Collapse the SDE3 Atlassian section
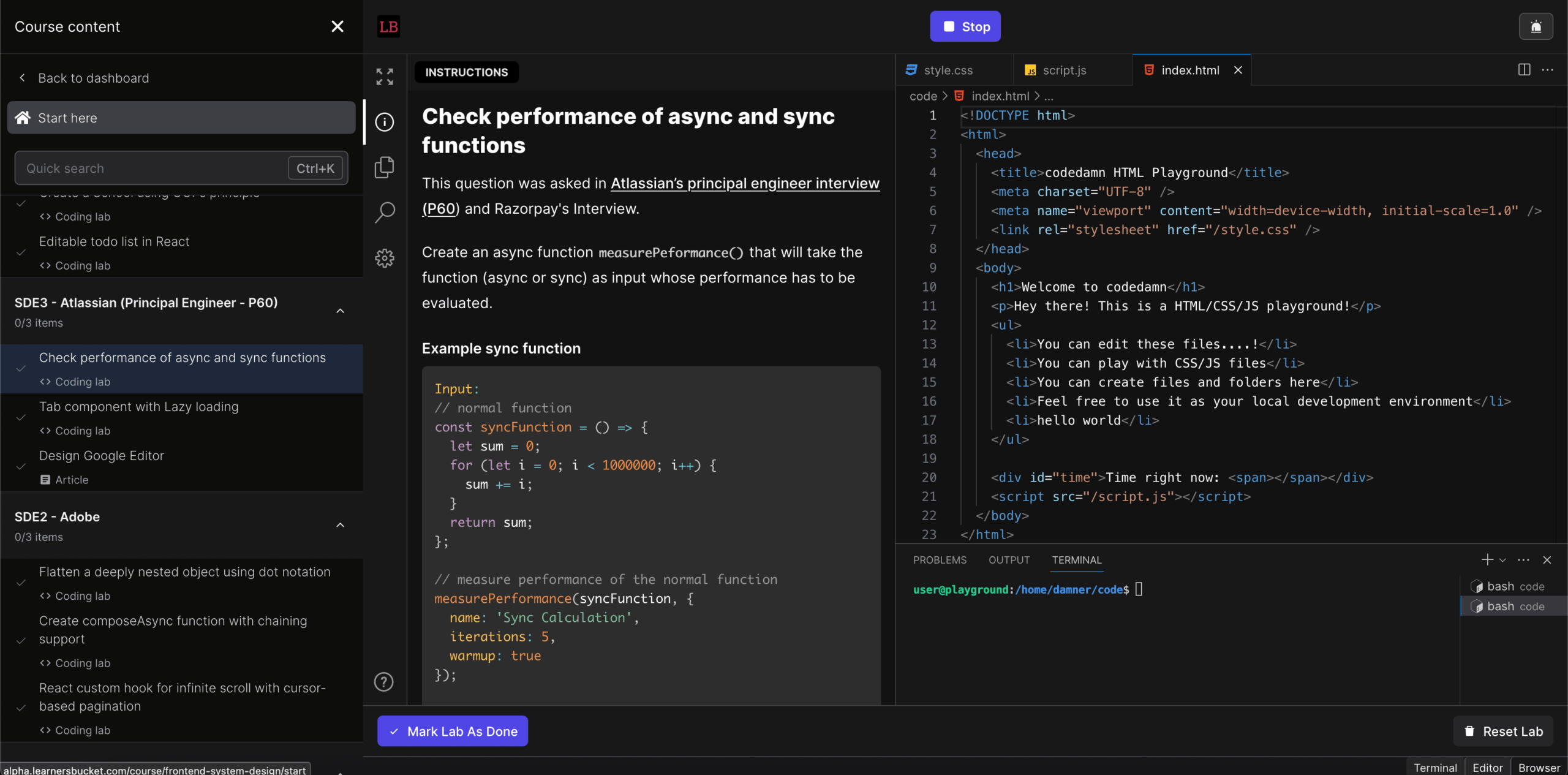 pos(340,311)
